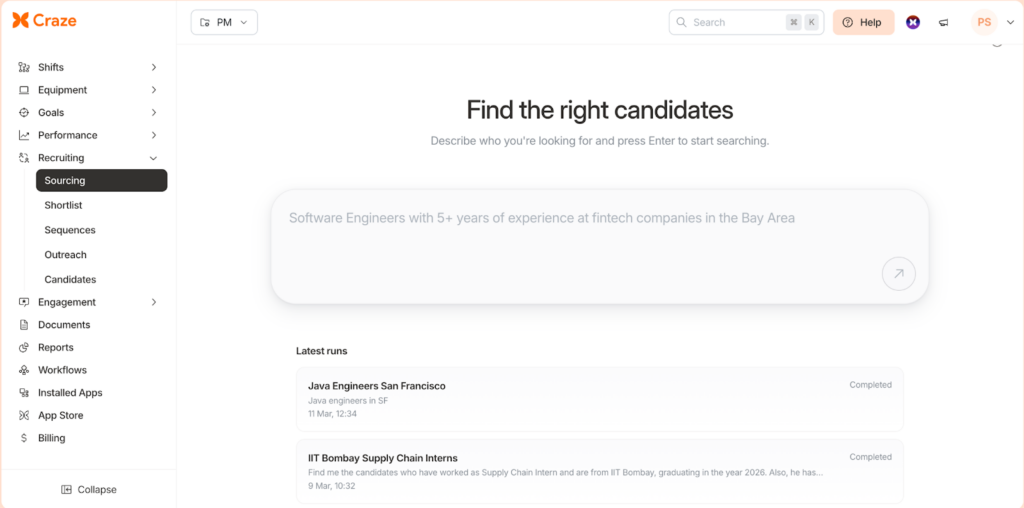Click the Craze logo icon
This screenshot has height=508, width=1024.
(x=20, y=21)
